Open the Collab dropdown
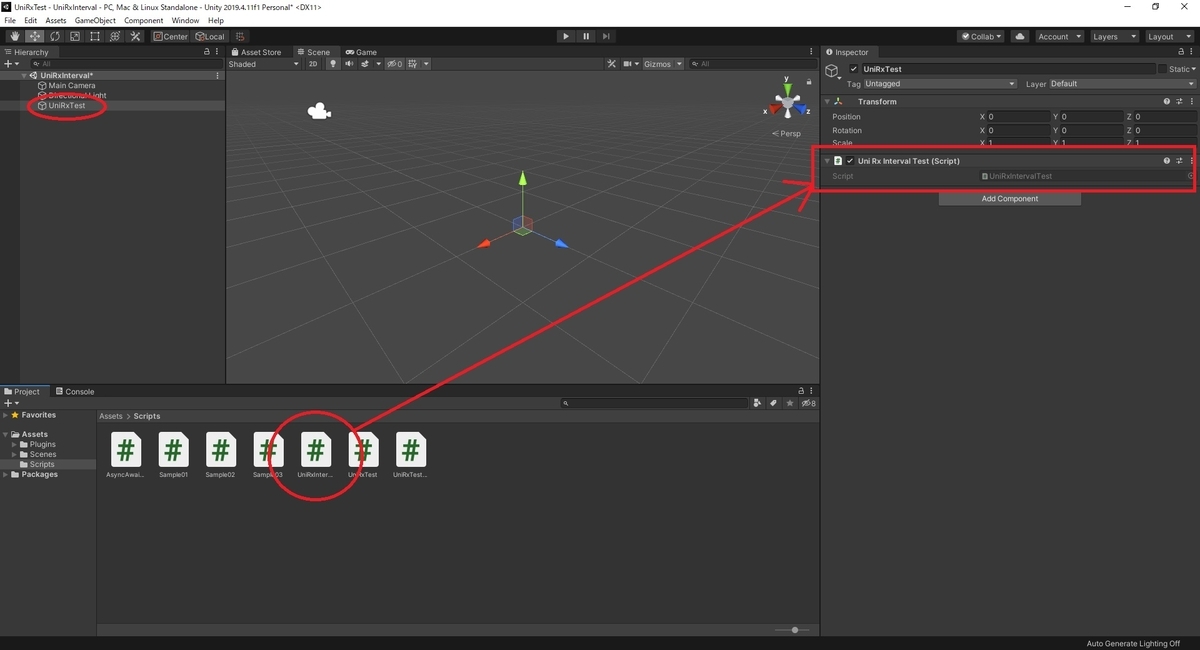1200x650 pixels. (x=981, y=36)
